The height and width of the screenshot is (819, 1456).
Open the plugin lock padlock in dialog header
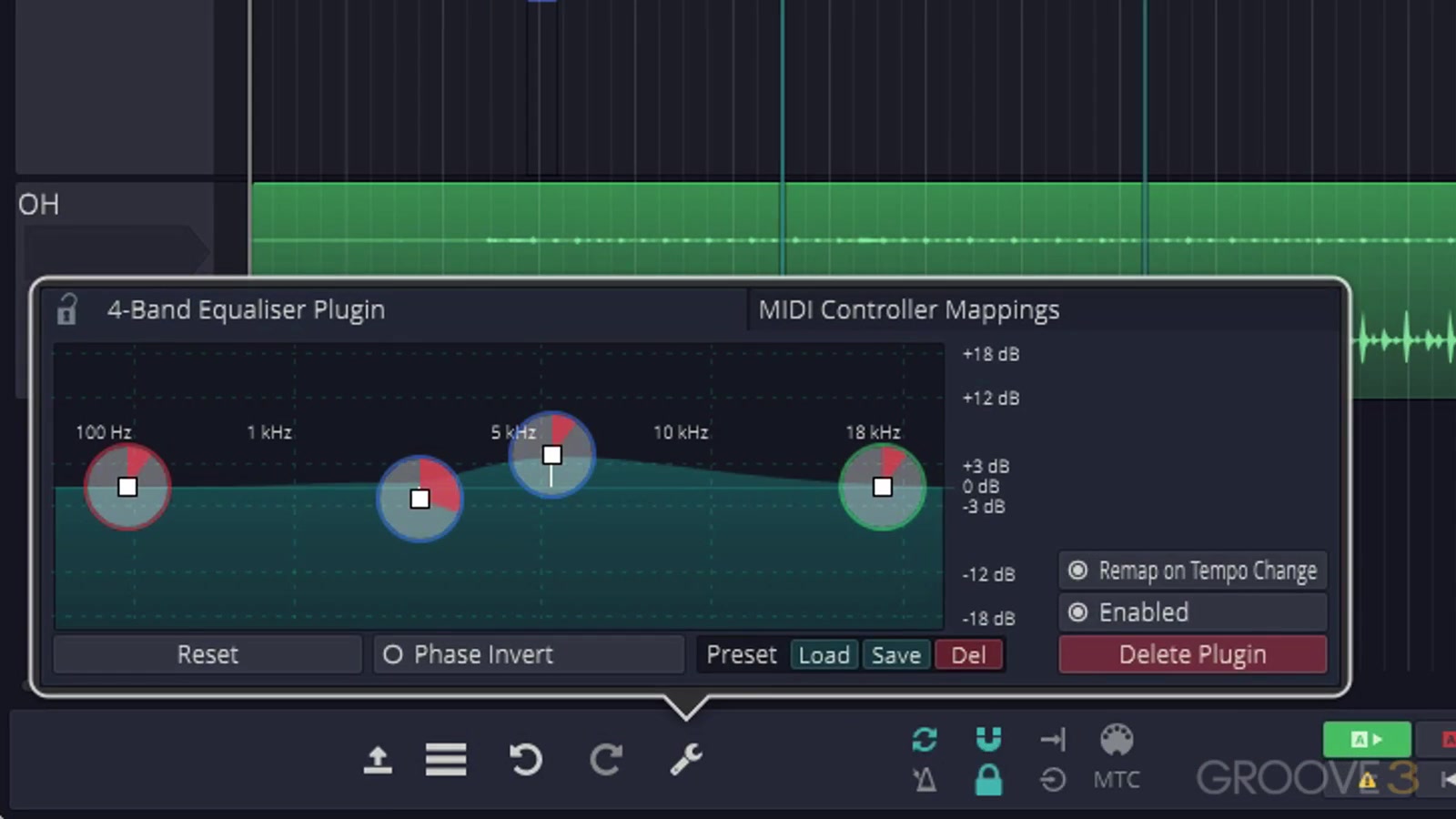66,309
